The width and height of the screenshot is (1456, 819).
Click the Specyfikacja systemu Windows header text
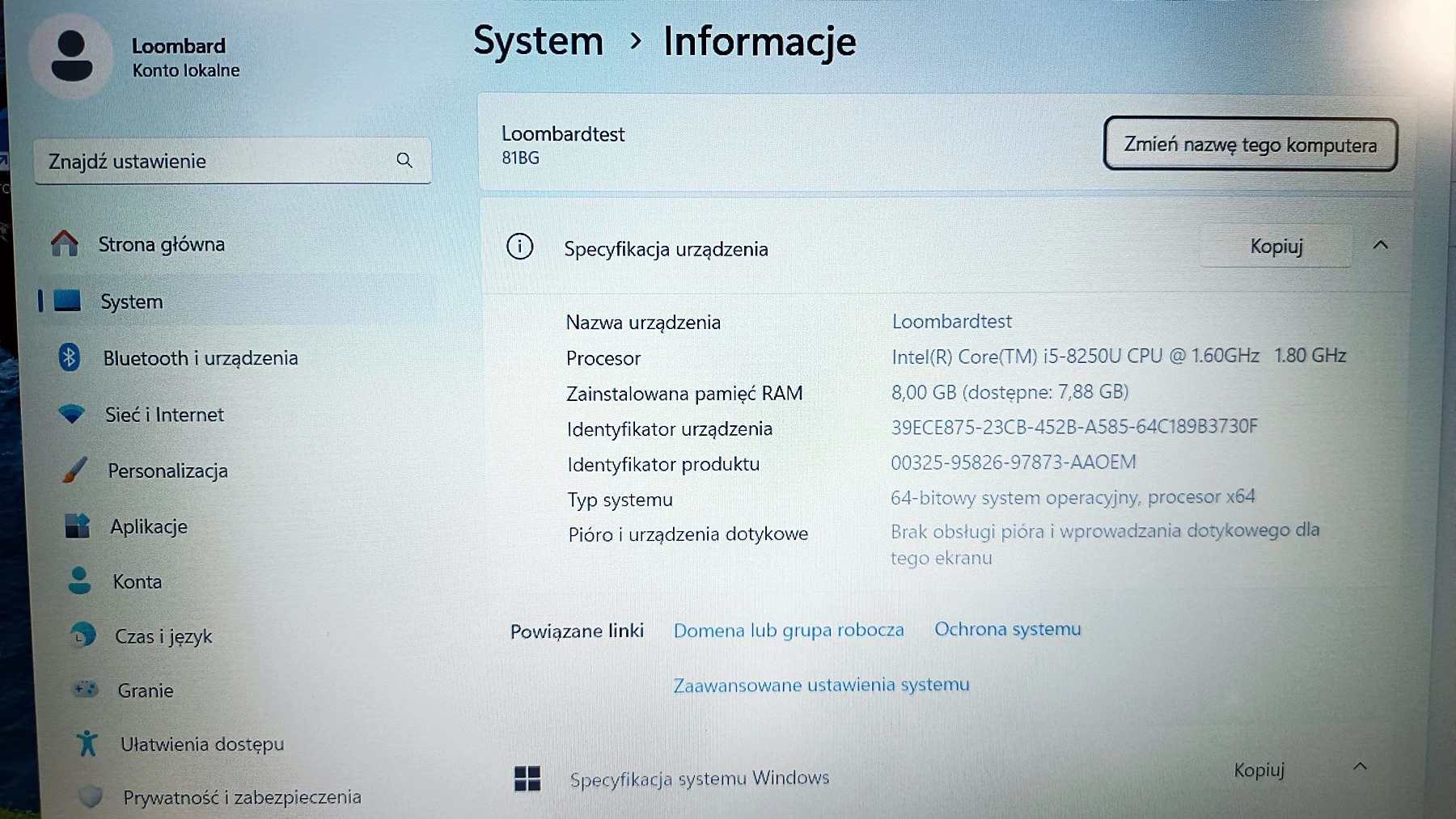point(700,779)
